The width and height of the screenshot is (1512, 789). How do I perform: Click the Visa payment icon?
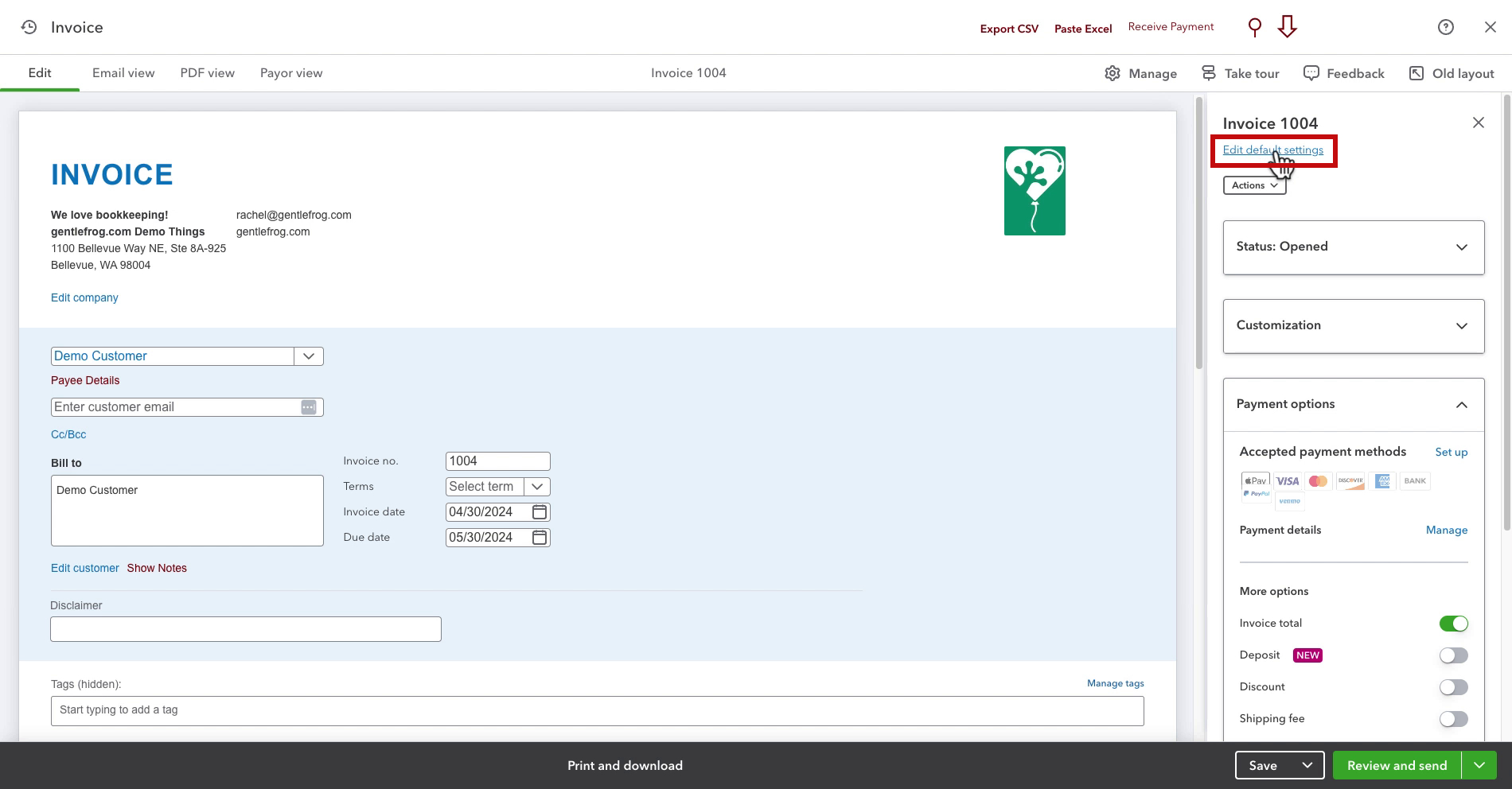click(1287, 481)
